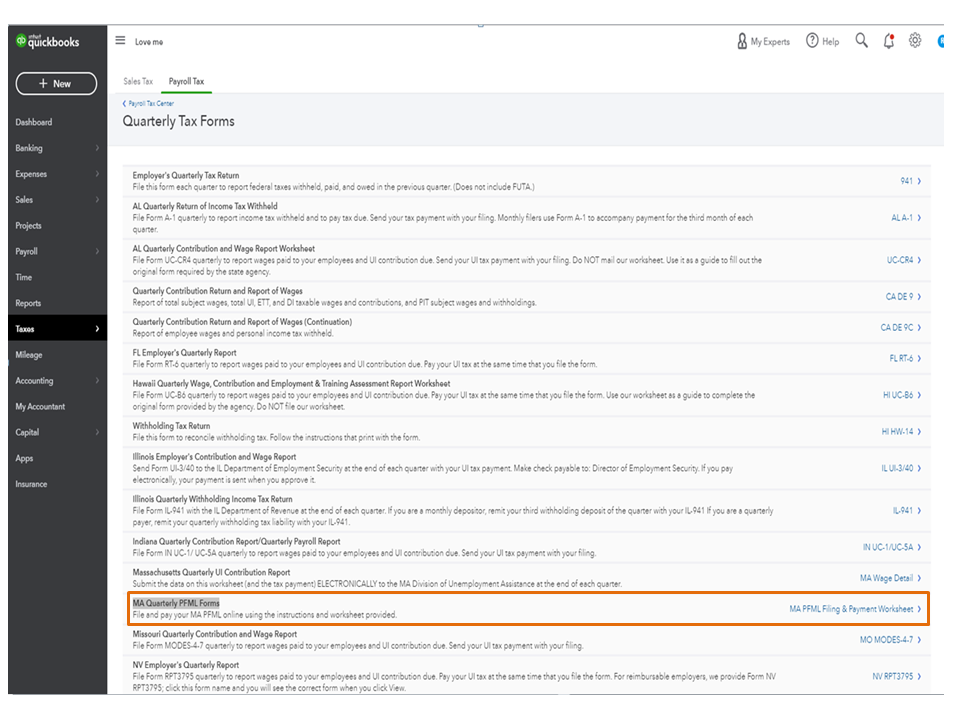Toggle the hamburger navigation menu
Viewport: 960px width, 720px height.
click(121, 41)
